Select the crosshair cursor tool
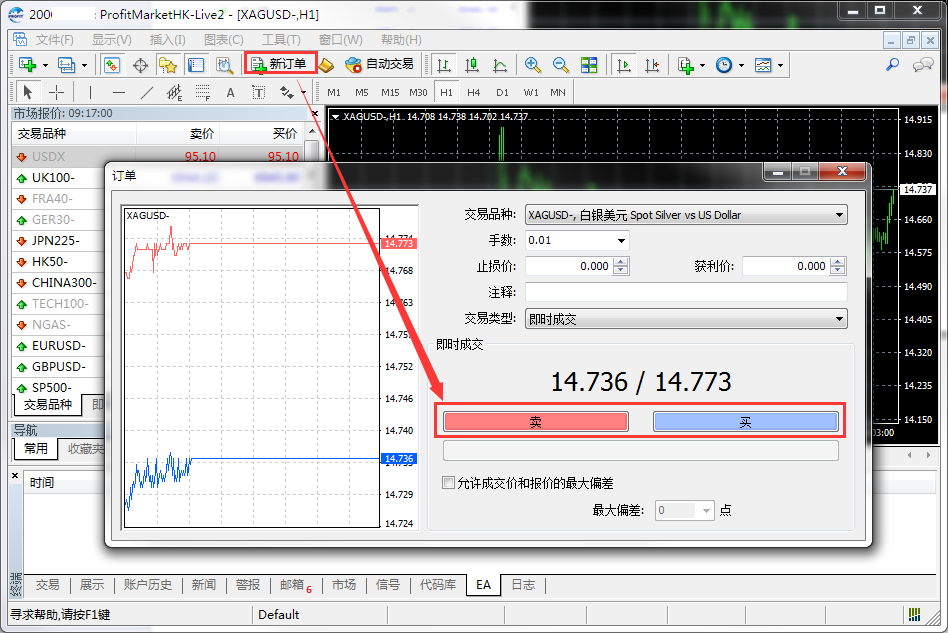This screenshot has height=633, width=948. (x=57, y=92)
